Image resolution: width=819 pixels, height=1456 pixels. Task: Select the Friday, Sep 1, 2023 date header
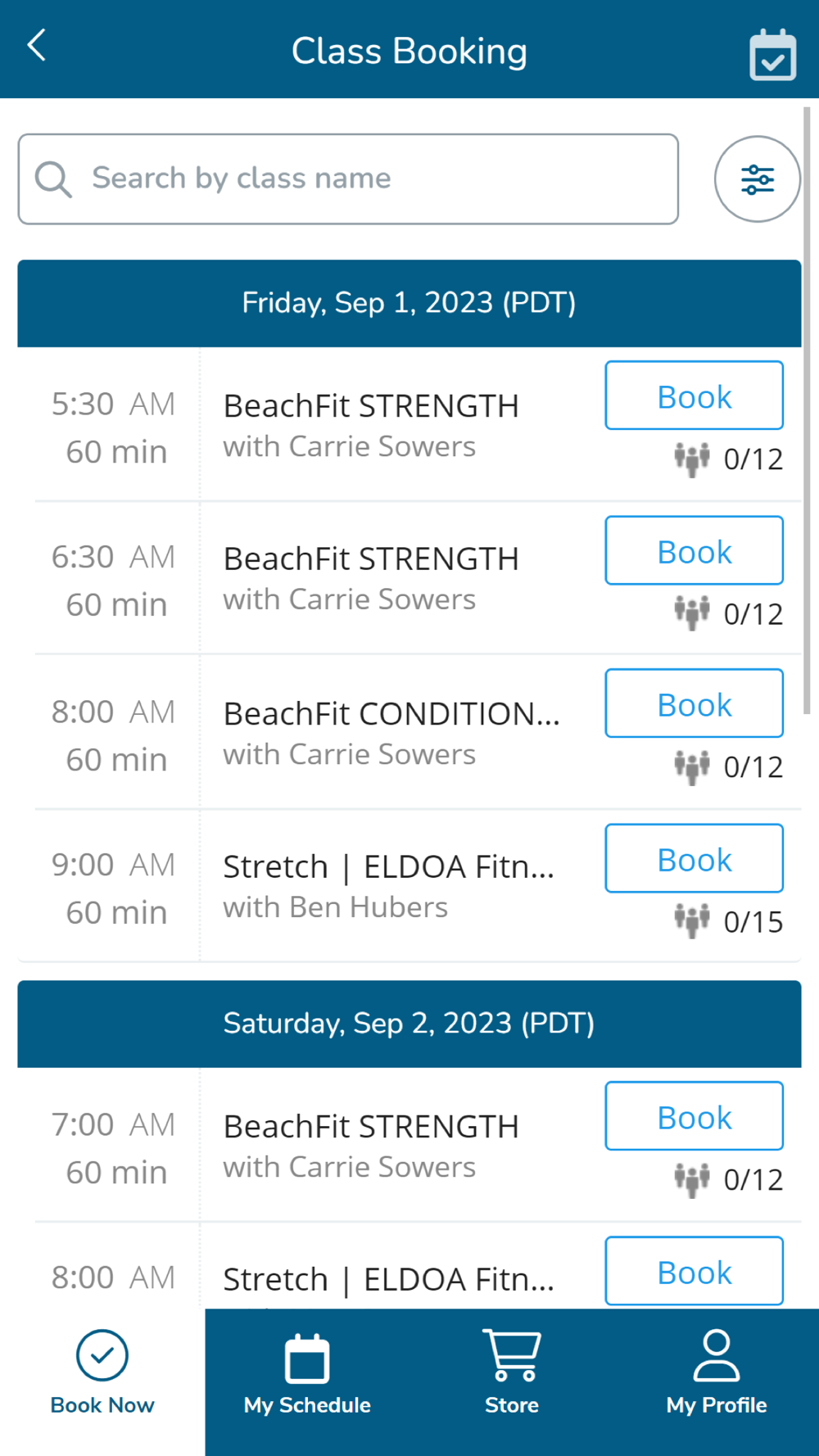pyautogui.click(x=409, y=303)
